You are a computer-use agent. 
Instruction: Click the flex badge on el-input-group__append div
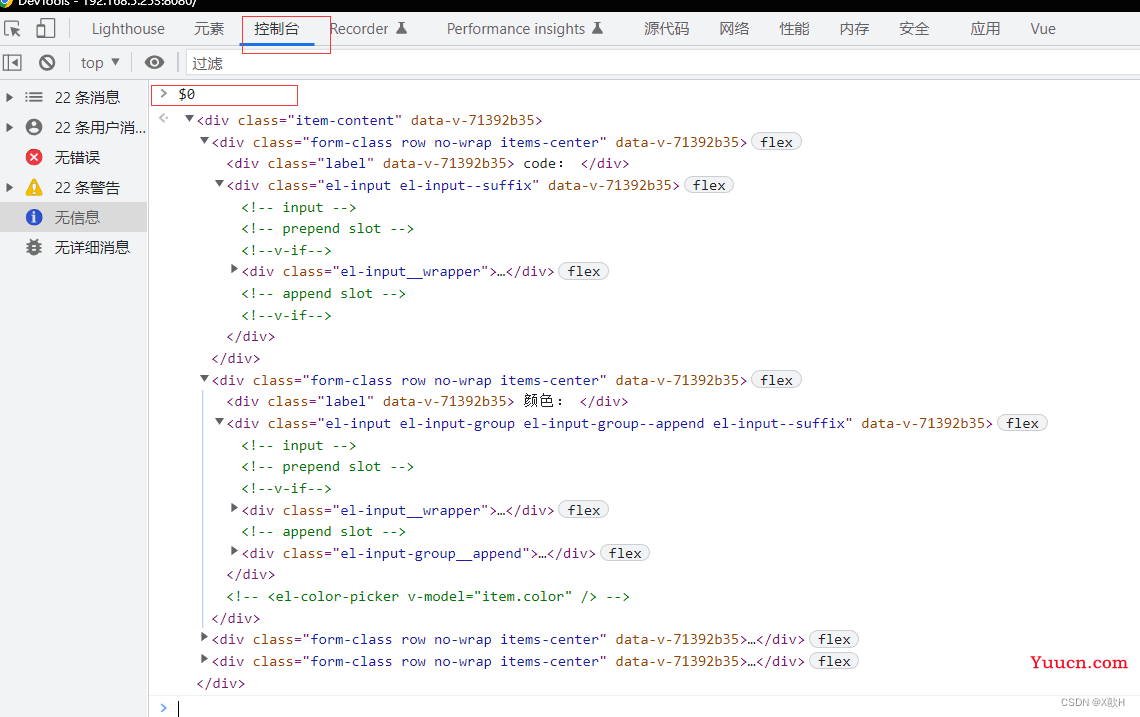coord(625,553)
